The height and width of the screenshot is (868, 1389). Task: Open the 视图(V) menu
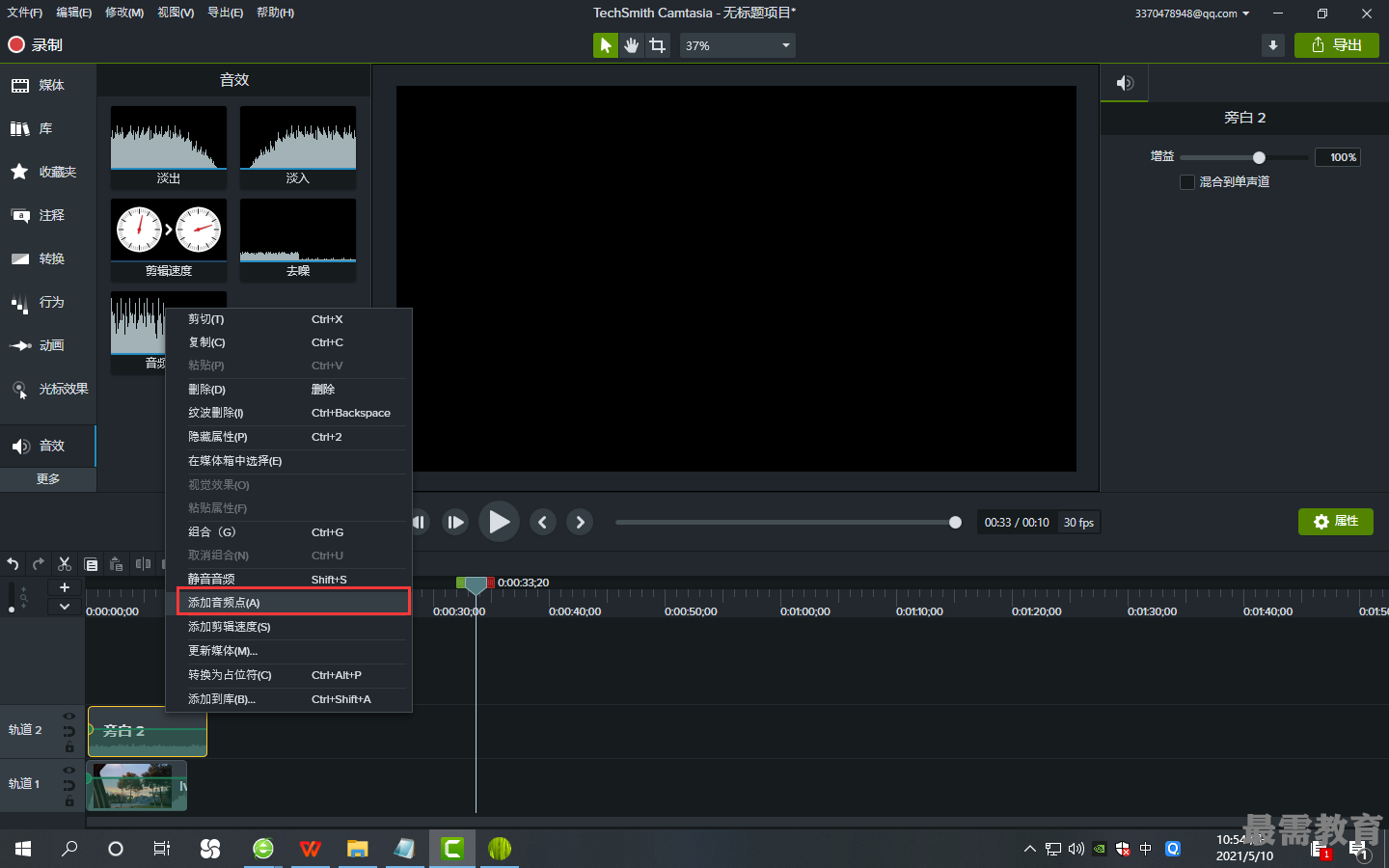point(176,13)
